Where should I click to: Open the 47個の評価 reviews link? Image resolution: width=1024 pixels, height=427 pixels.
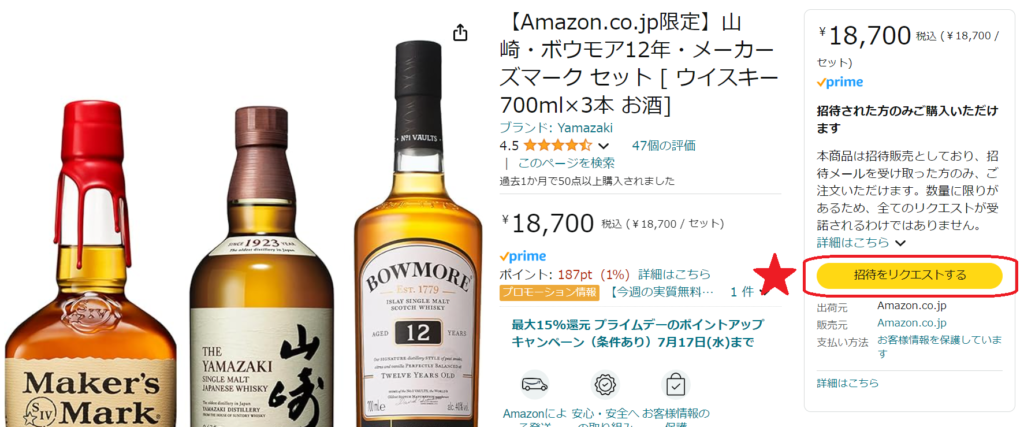[664, 145]
